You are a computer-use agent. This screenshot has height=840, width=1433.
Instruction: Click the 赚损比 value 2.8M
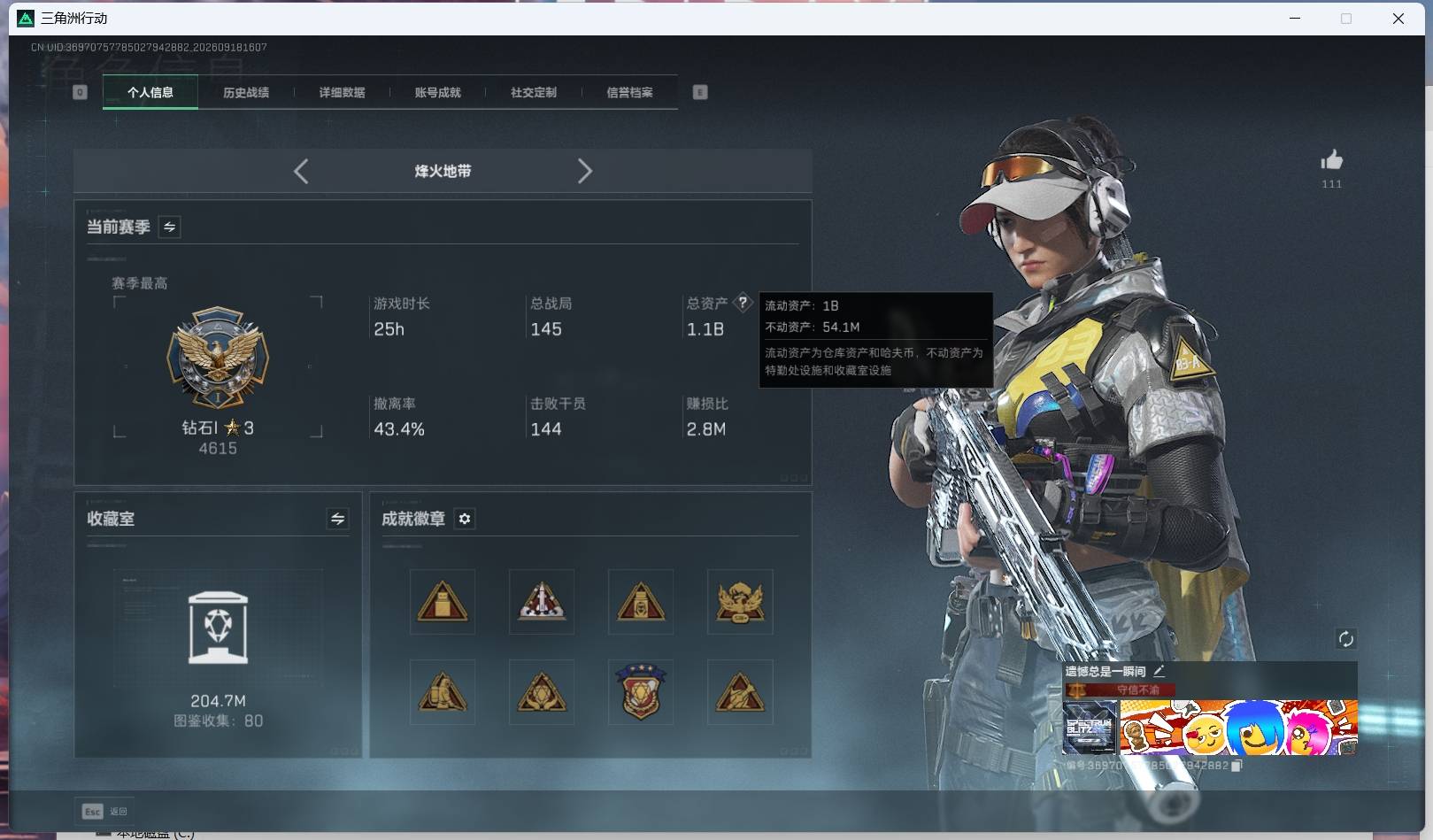click(706, 429)
